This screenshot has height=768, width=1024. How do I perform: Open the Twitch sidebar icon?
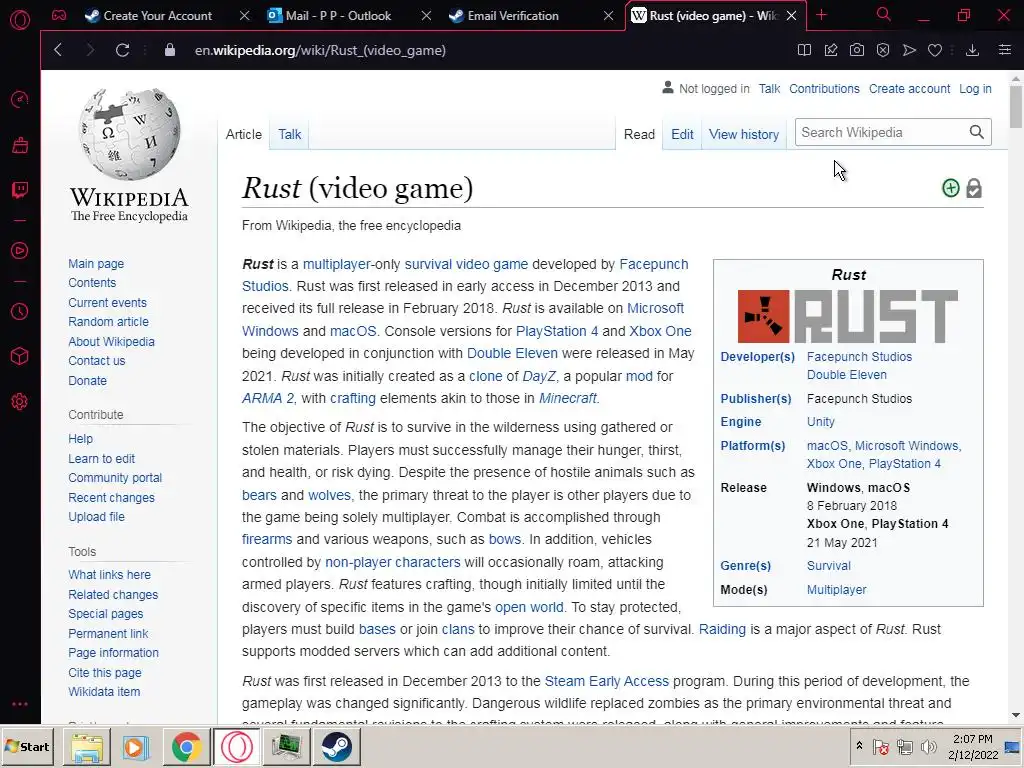coord(20,190)
